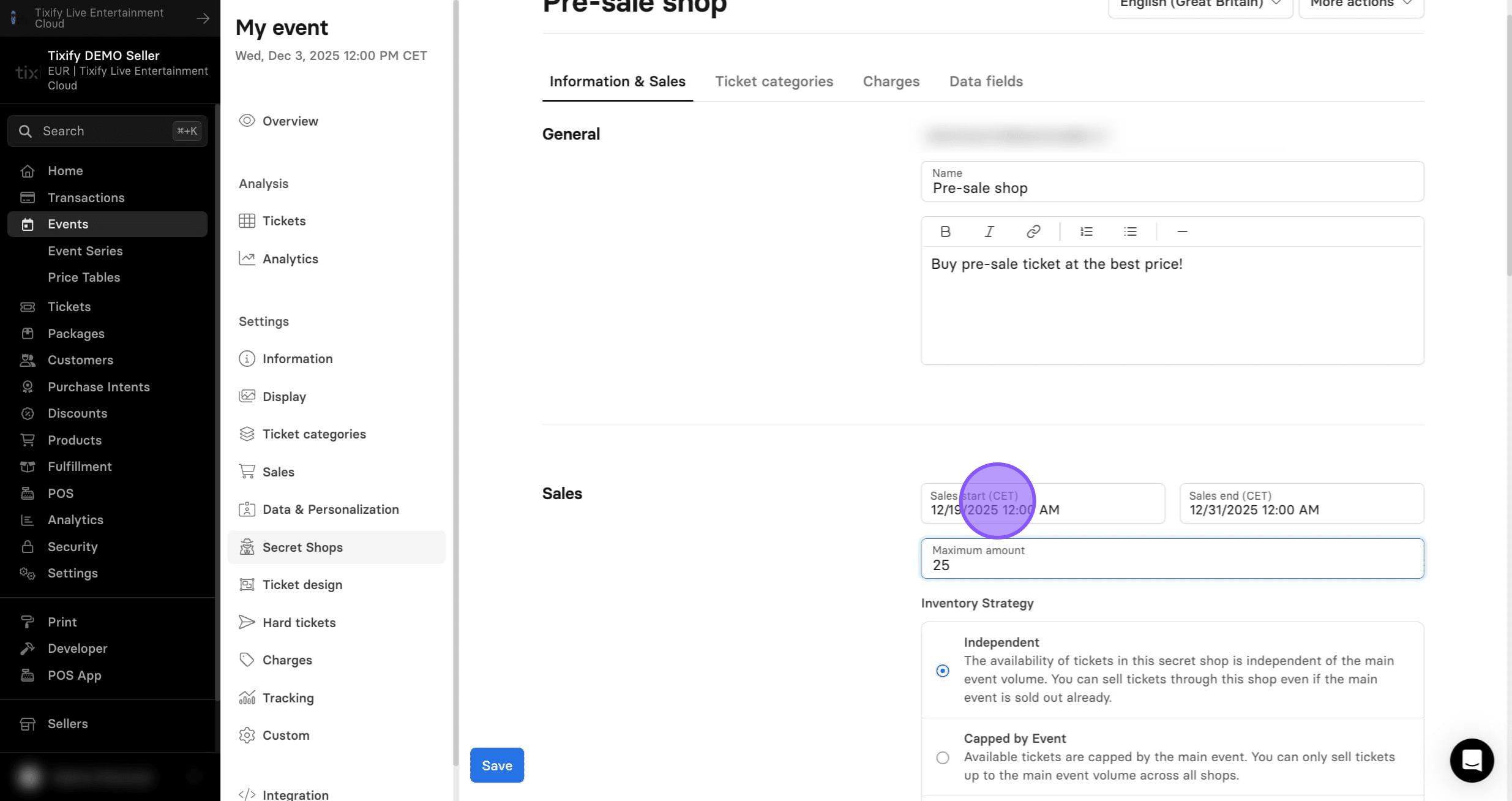Switch to Ticket categories tab
This screenshot has height=801, width=1512.
click(774, 81)
